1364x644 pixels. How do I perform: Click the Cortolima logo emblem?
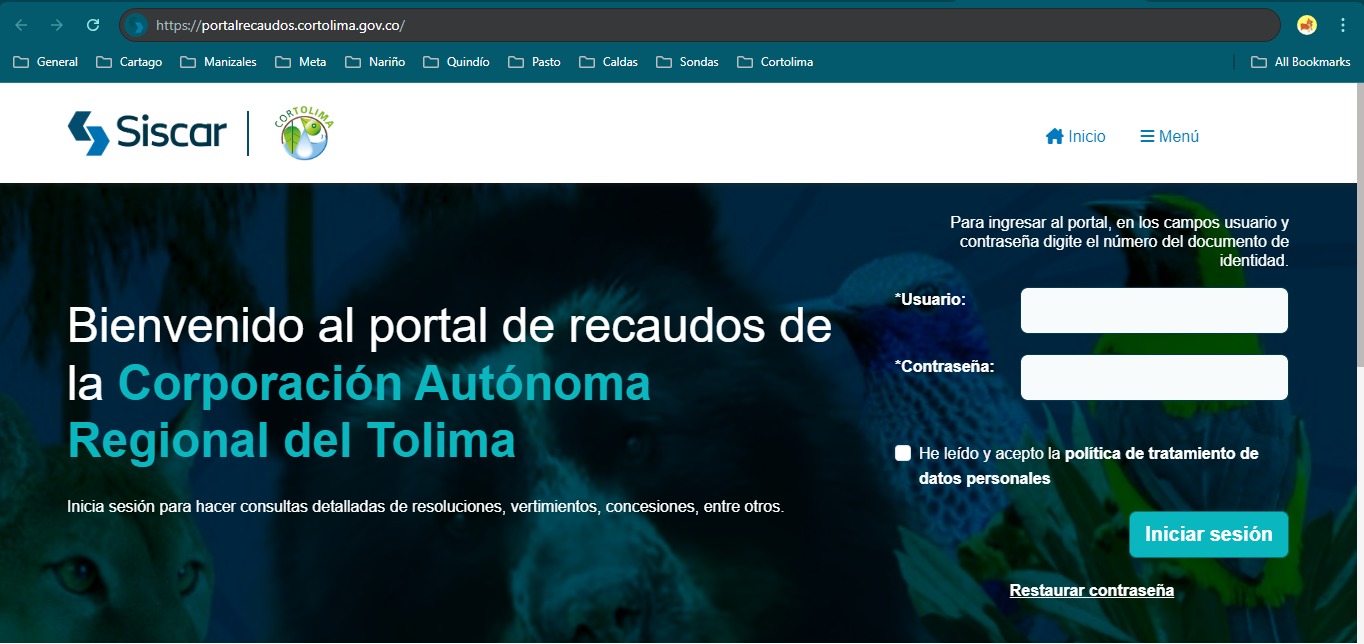coord(303,134)
